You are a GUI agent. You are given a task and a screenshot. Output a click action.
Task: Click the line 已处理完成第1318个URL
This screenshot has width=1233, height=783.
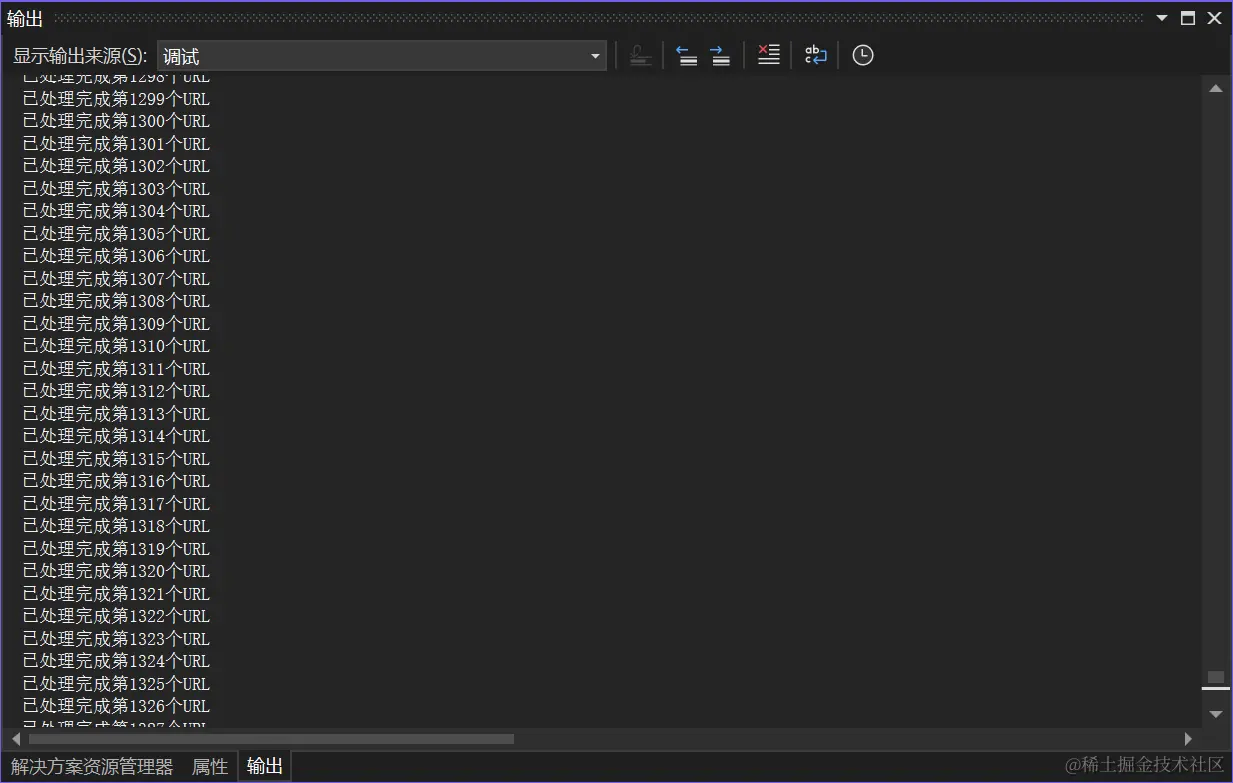116,526
